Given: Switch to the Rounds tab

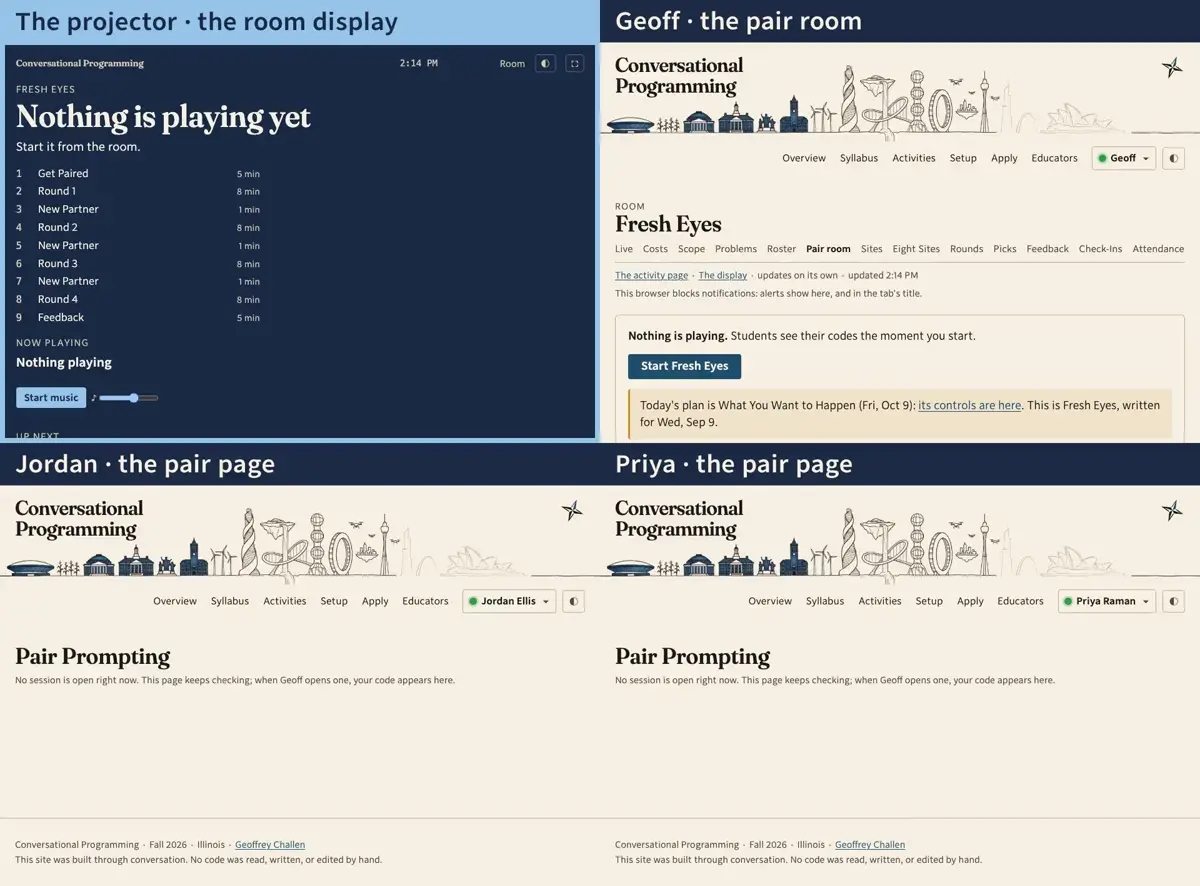Looking at the screenshot, I should pyautogui.click(x=966, y=249).
